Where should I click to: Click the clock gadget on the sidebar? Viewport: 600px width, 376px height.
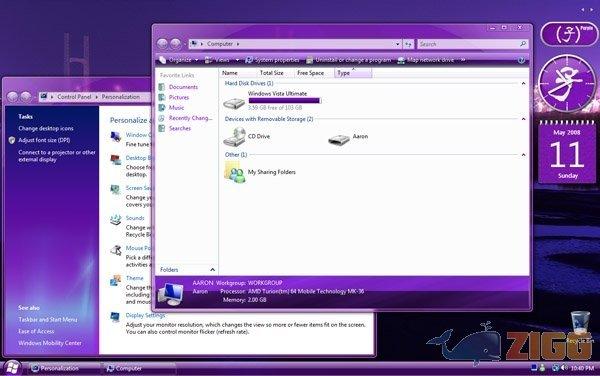tap(567, 84)
